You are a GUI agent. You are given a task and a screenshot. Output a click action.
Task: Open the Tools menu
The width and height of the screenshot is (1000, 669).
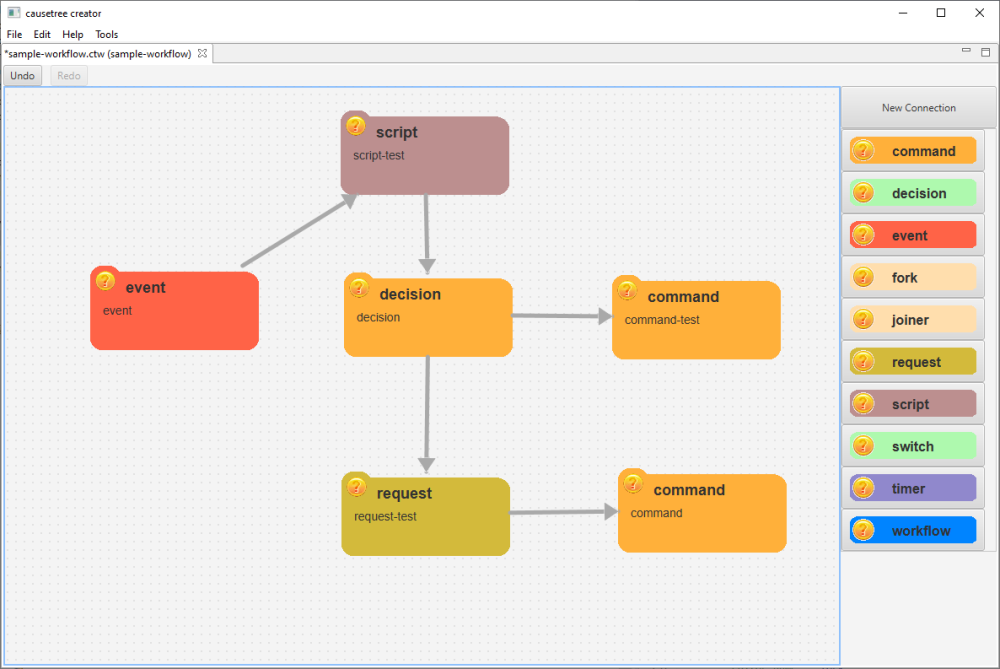point(106,34)
